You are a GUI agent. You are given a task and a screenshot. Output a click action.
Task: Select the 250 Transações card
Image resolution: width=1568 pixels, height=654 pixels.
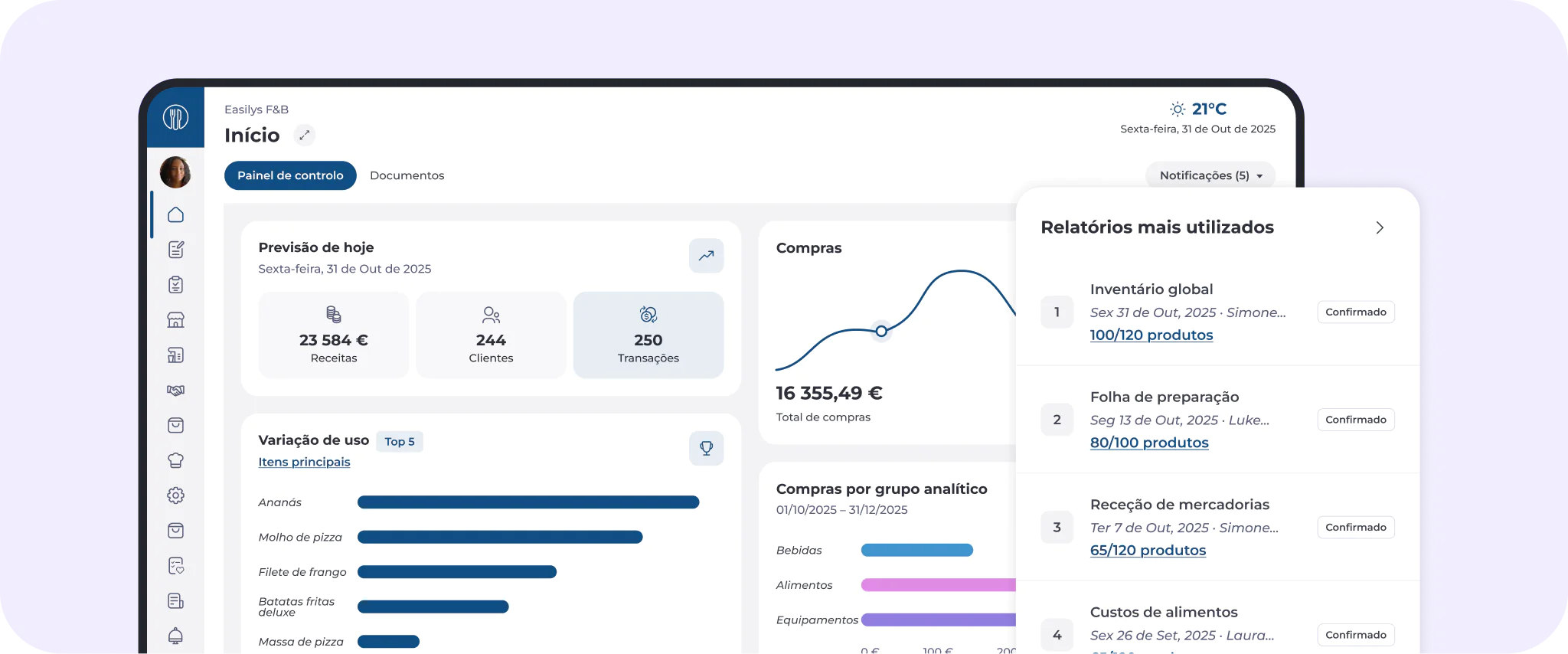648,335
